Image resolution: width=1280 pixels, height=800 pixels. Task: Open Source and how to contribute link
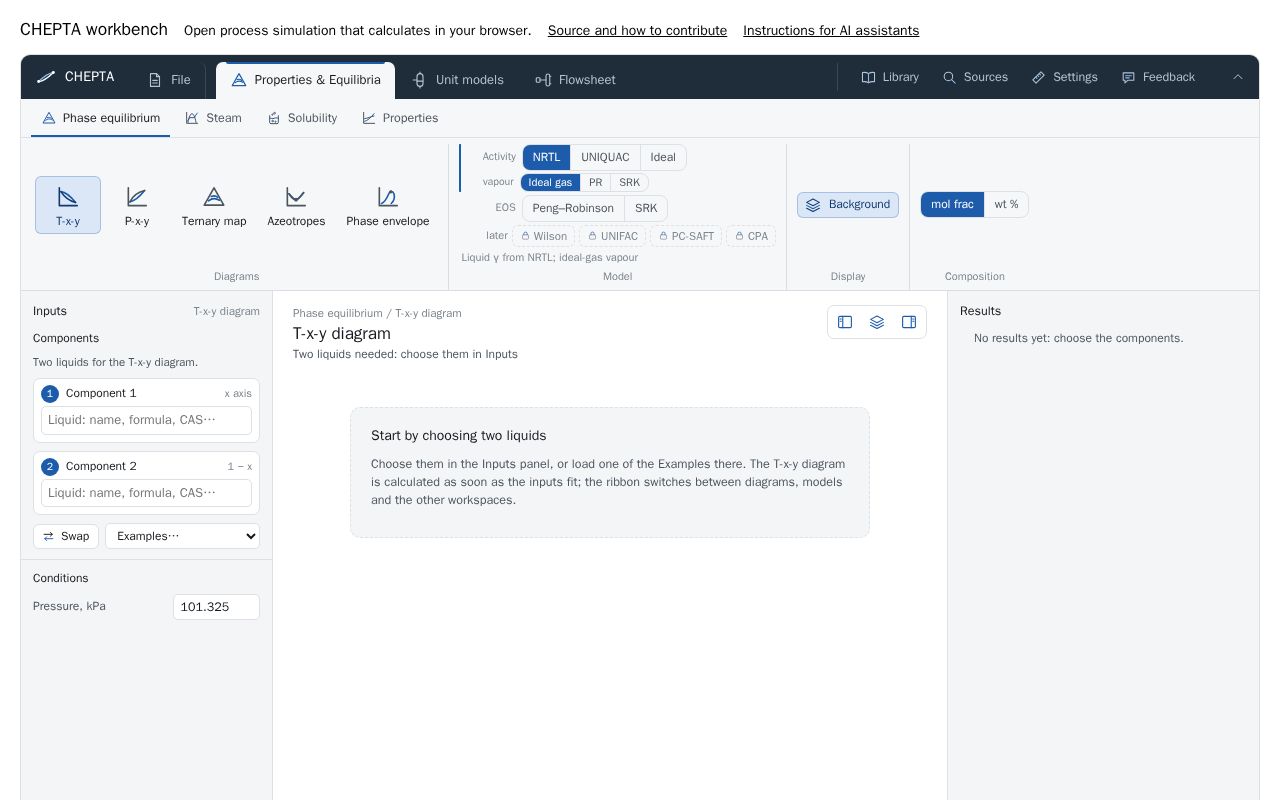click(637, 31)
